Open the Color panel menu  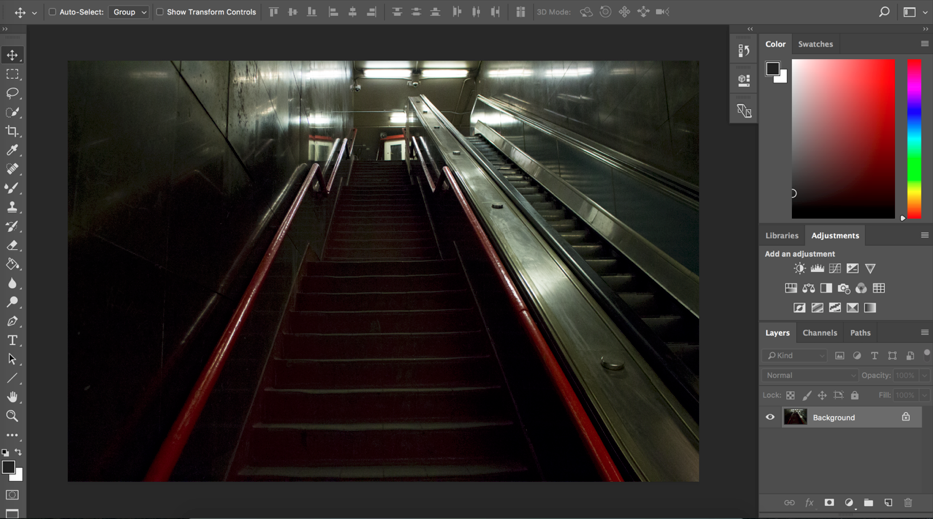(x=925, y=44)
